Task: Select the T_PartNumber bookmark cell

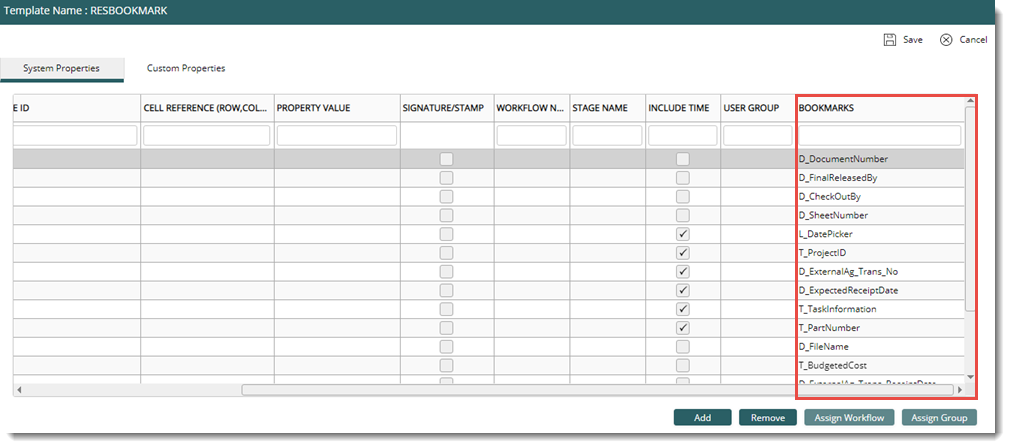Action: click(x=880, y=328)
